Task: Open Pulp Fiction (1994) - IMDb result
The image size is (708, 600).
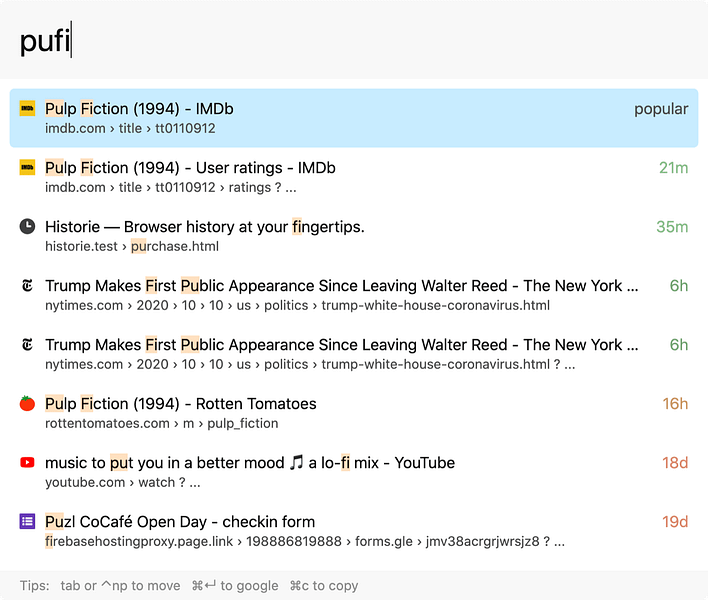Action: (139, 109)
